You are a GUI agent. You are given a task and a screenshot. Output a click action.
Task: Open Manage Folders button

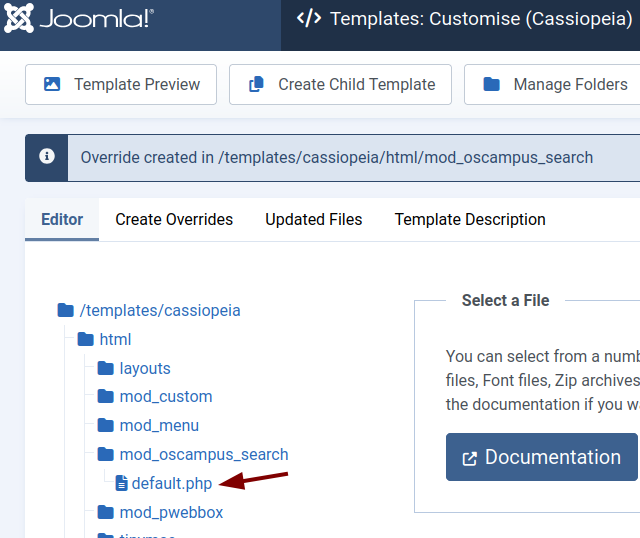[x=552, y=84]
